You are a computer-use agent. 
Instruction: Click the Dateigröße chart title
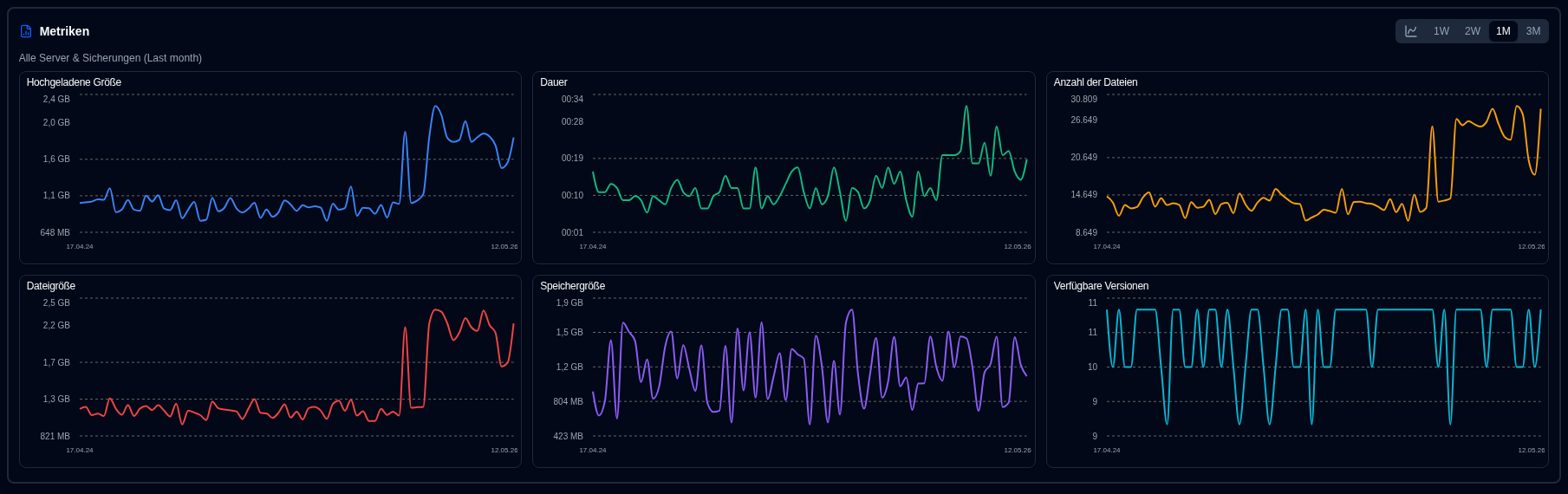51,286
